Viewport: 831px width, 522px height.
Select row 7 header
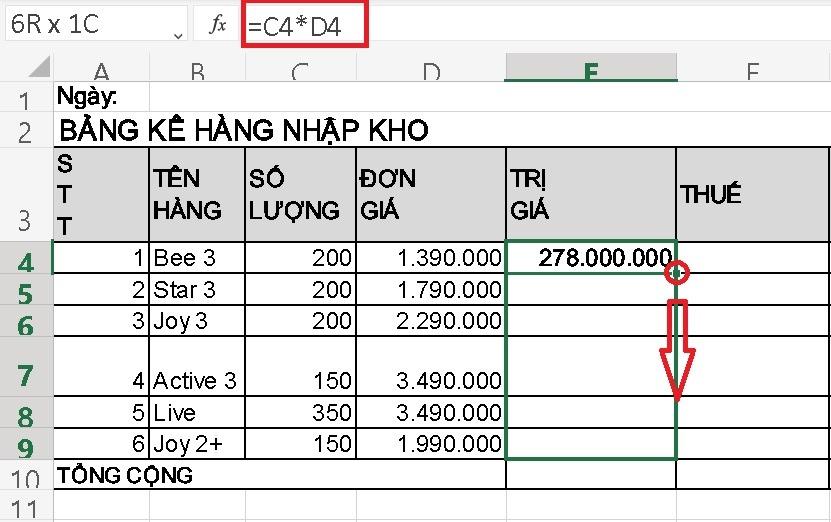tap(26, 366)
